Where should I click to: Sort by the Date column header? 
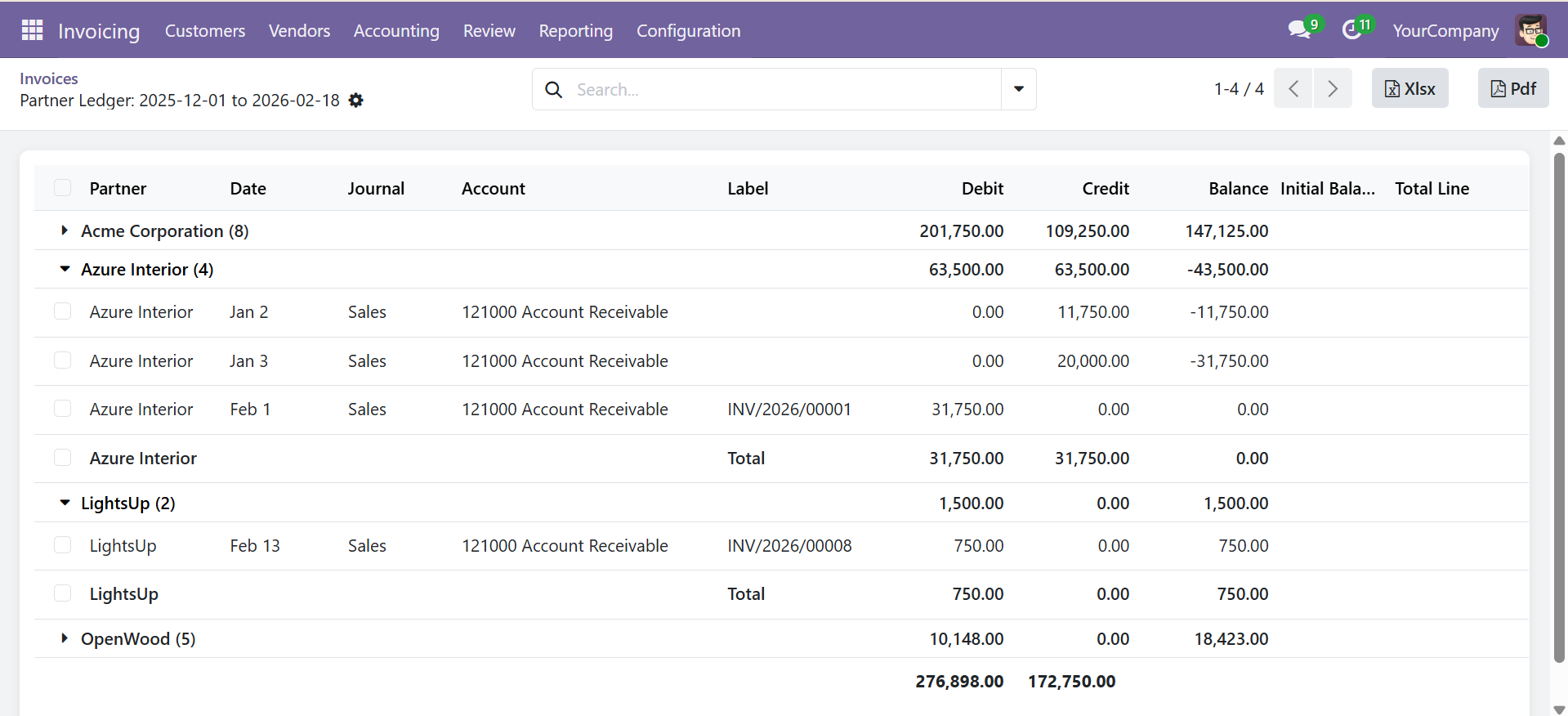click(248, 188)
